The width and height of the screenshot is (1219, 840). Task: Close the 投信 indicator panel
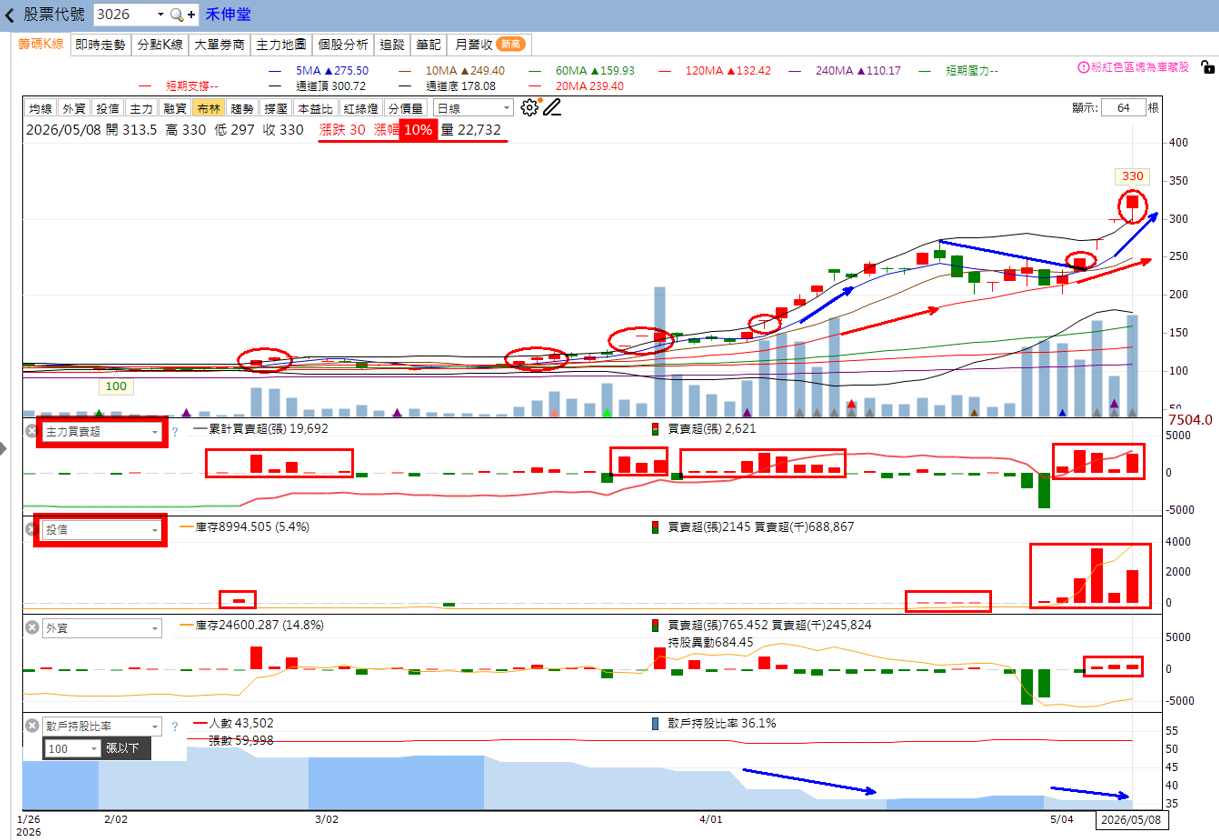pos(32,529)
